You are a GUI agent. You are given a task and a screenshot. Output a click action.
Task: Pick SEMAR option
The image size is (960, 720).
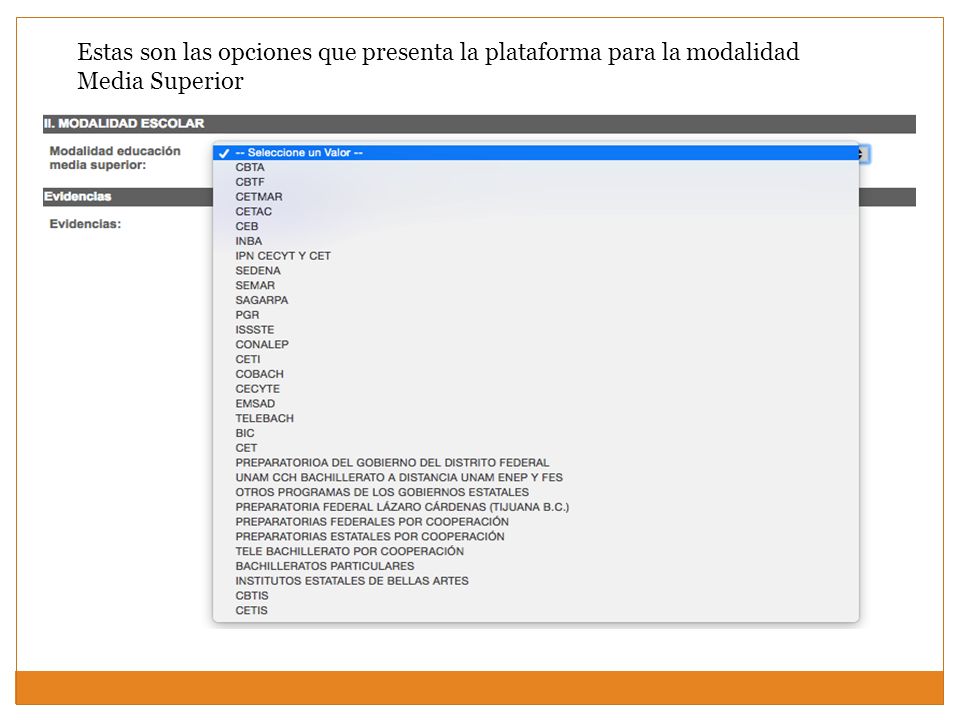(x=536, y=285)
